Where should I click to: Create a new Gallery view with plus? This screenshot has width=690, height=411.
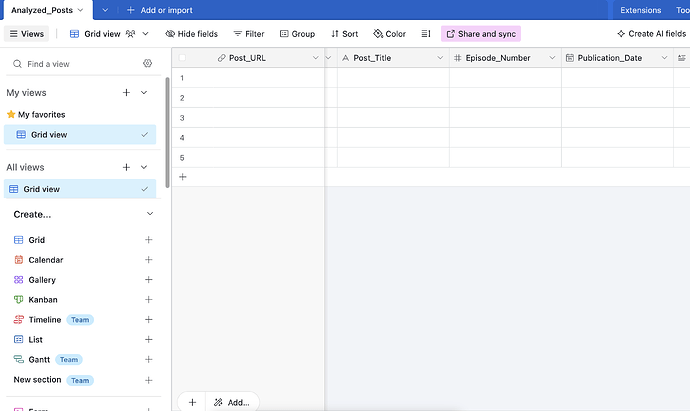pyautogui.click(x=149, y=280)
